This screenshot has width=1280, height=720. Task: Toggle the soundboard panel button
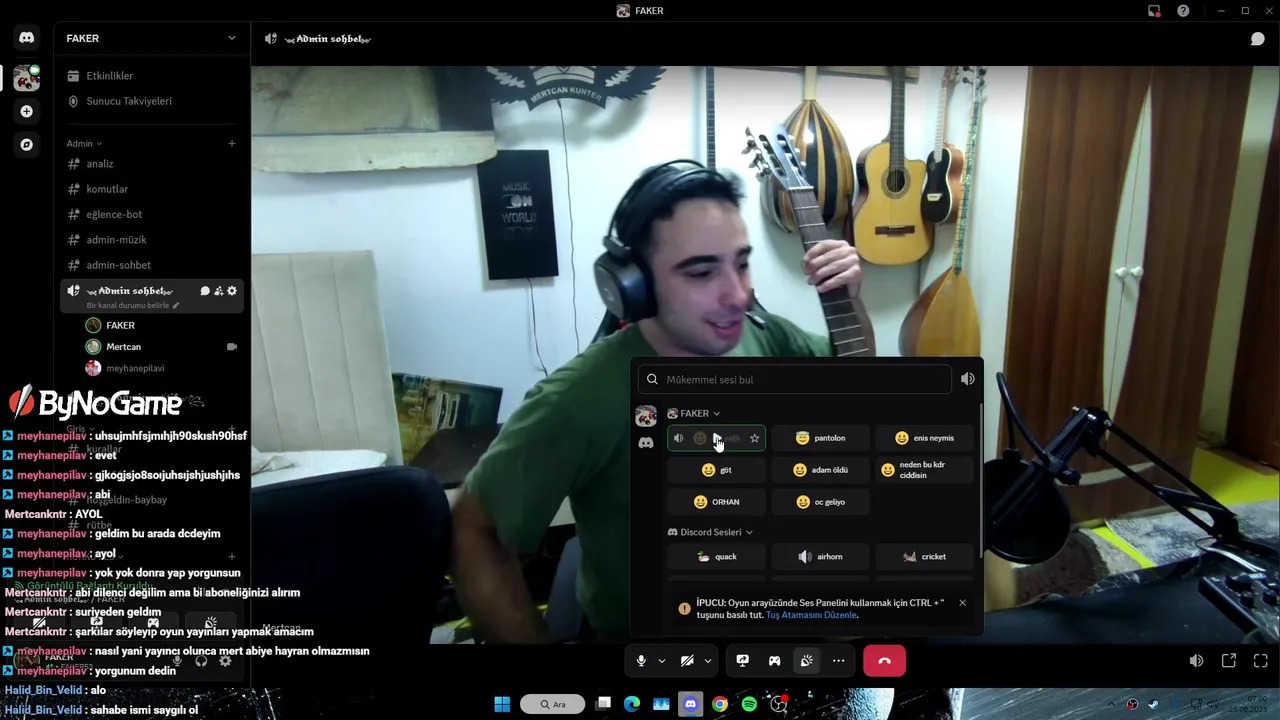806,661
